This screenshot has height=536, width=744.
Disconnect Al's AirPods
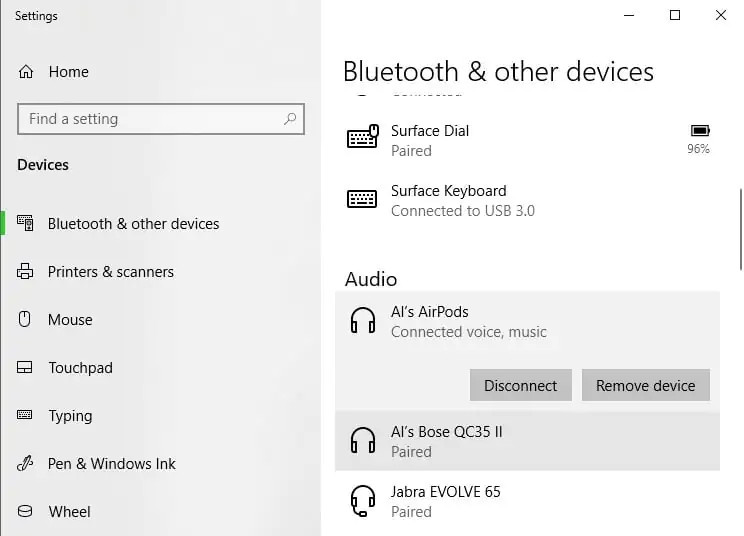(520, 386)
